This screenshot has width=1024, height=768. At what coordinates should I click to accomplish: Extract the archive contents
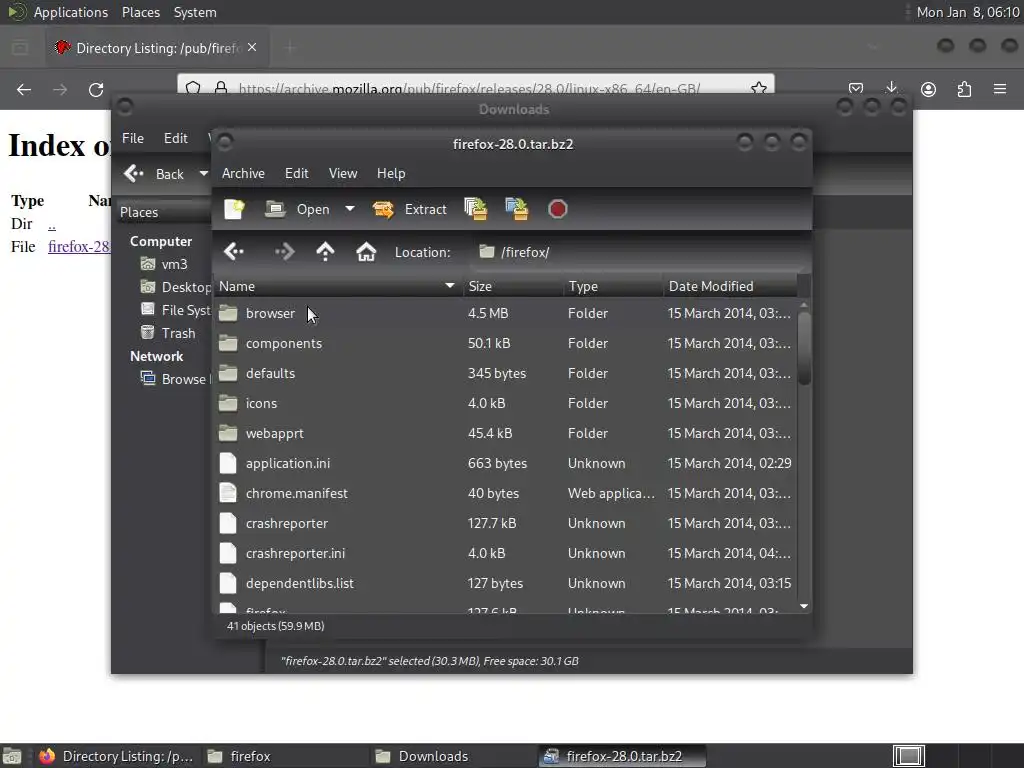pyautogui.click(x=410, y=209)
